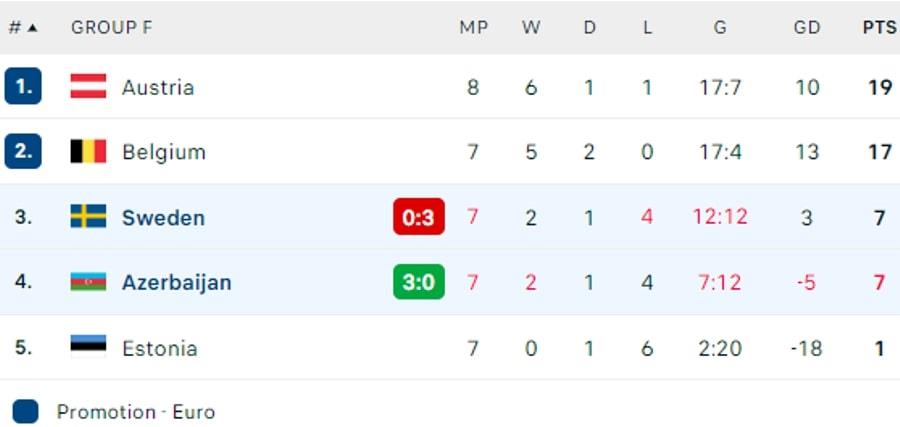This screenshot has width=900, height=427.
Task: Sort standings by MP column header
Action: (473, 28)
